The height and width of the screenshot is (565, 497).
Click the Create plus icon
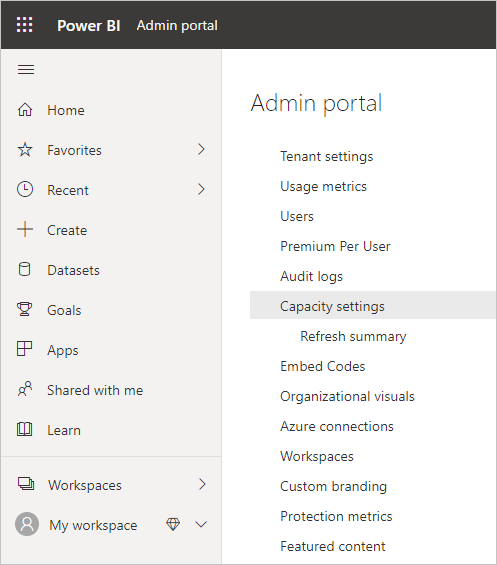[25, 230]
